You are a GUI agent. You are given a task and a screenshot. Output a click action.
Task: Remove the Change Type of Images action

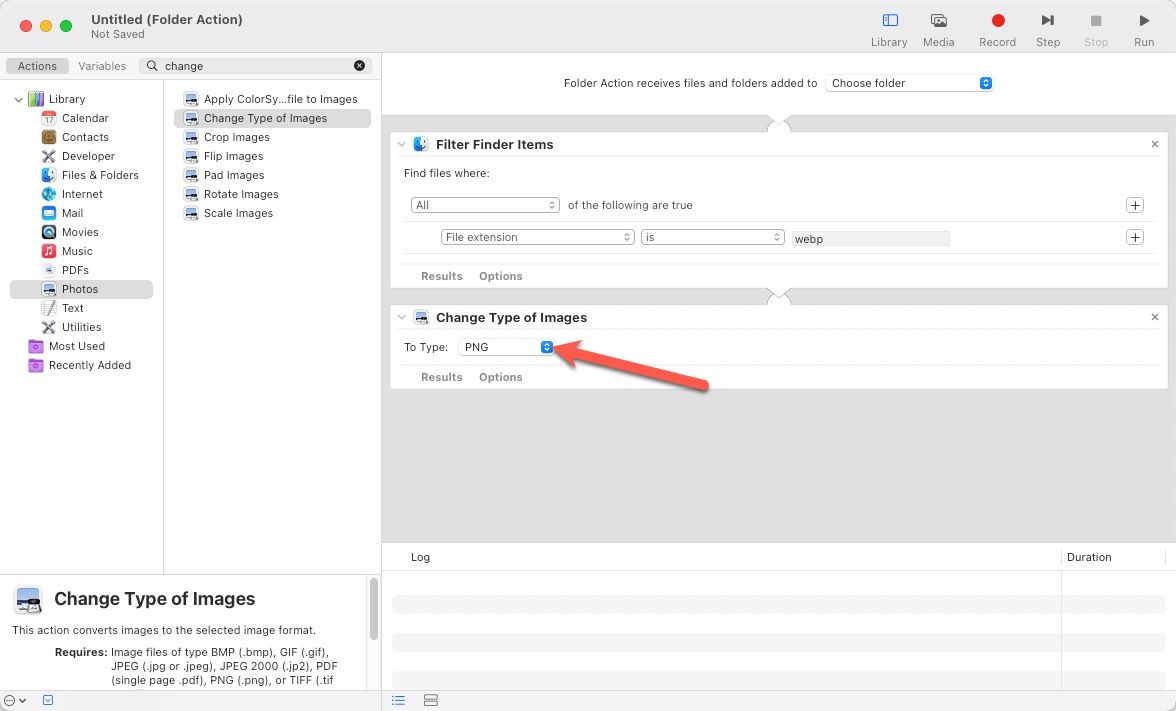pyautogui.click(x=1155, y=317)
